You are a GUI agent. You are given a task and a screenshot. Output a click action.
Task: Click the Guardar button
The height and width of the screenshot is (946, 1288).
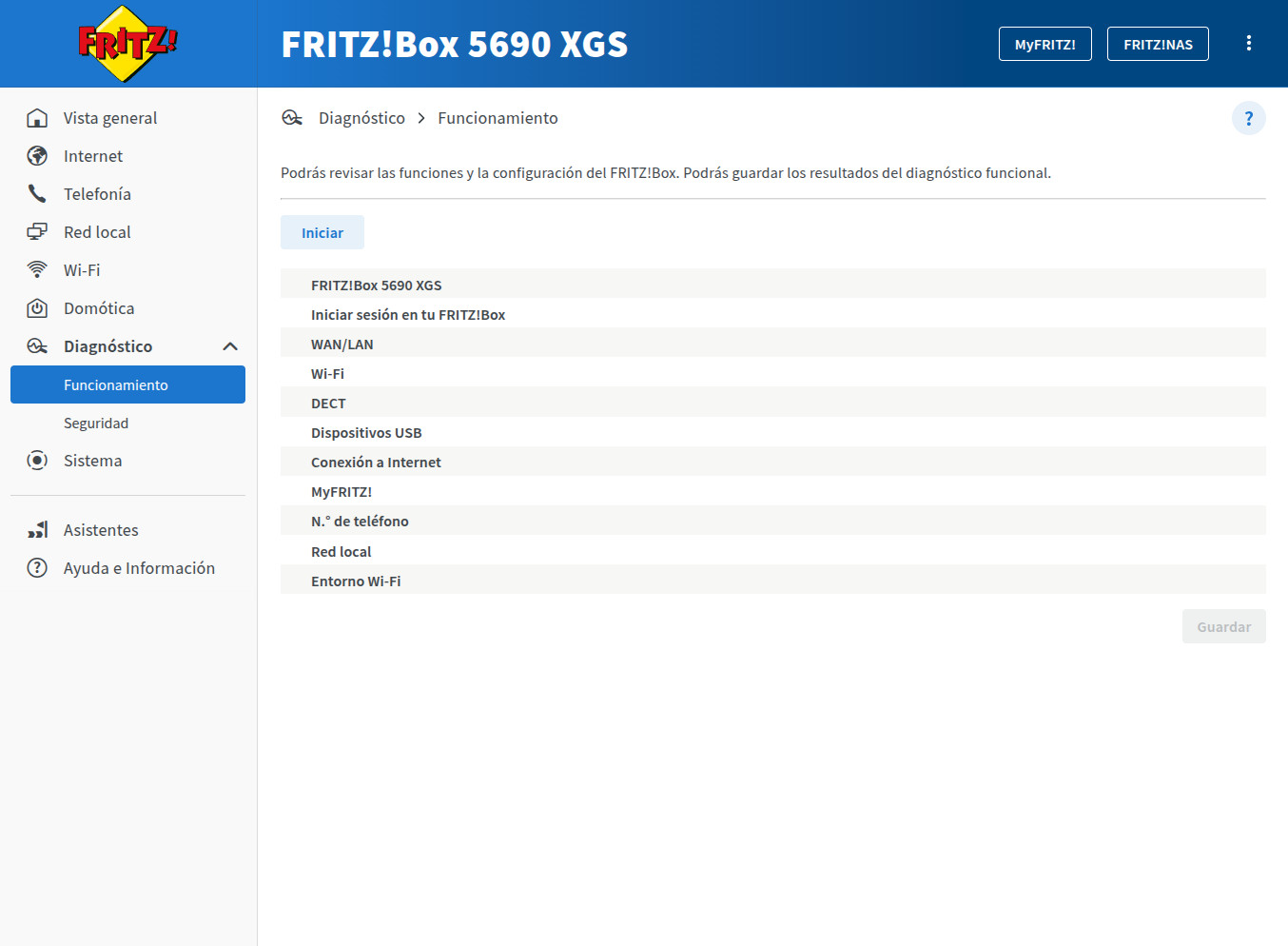[1223, 626]
